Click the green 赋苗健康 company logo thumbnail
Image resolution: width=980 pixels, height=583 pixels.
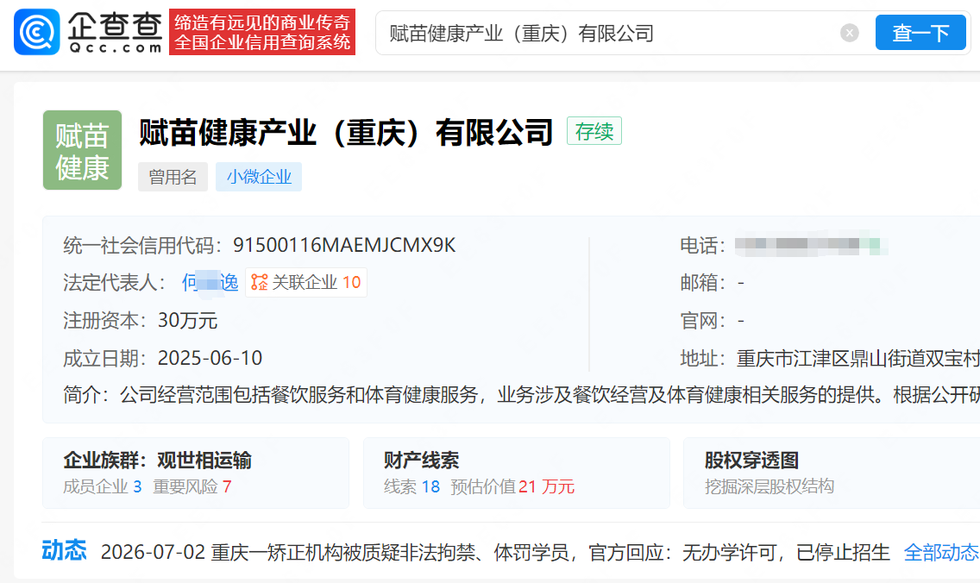(82, 150)
